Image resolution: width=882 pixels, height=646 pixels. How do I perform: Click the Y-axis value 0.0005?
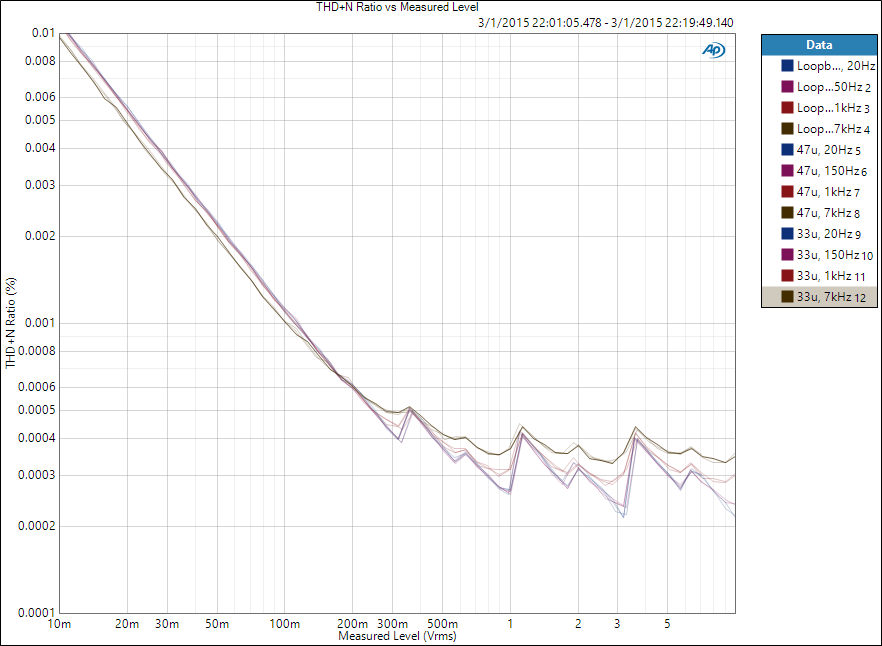pos(37,410)
